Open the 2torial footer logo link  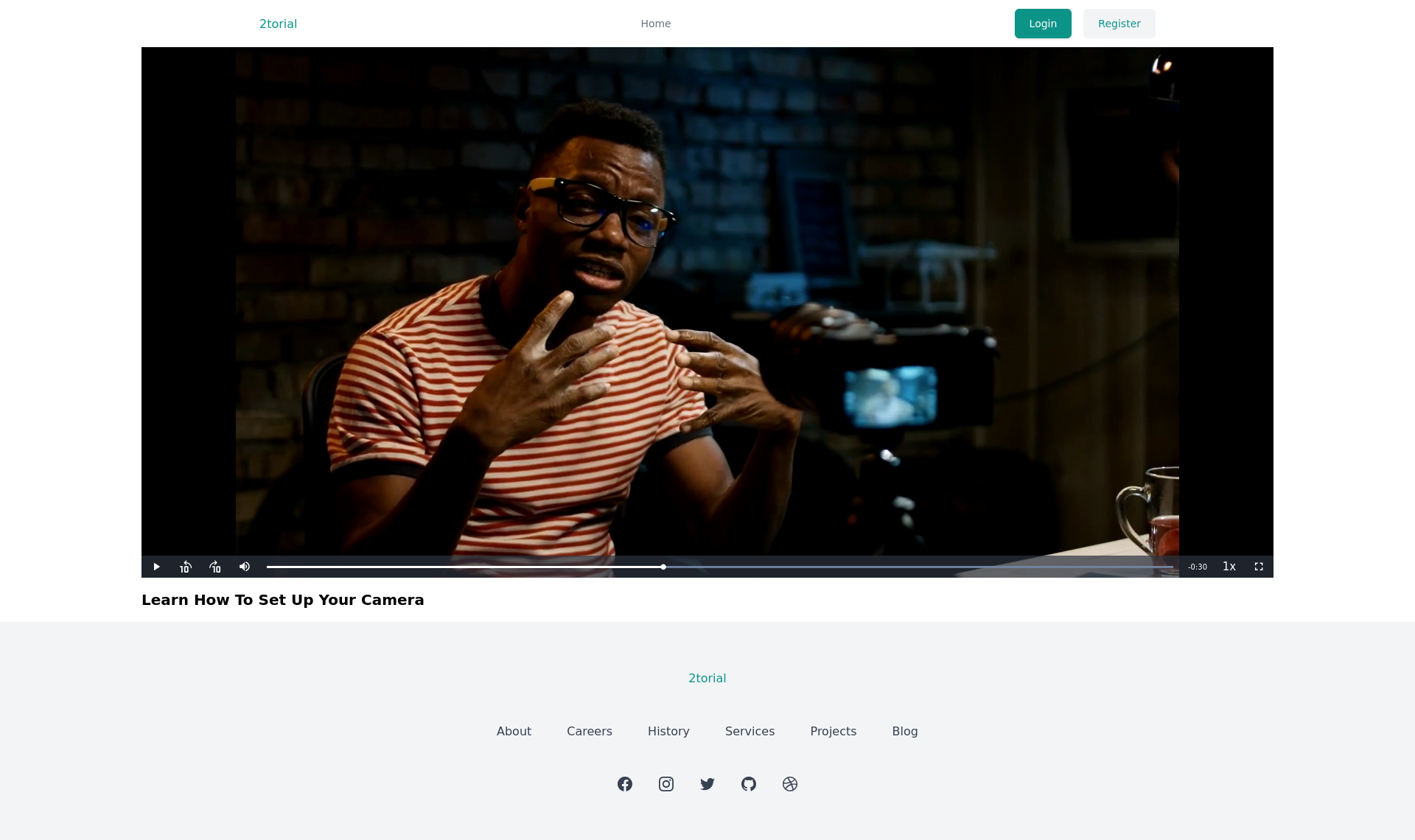click(707, 678)
